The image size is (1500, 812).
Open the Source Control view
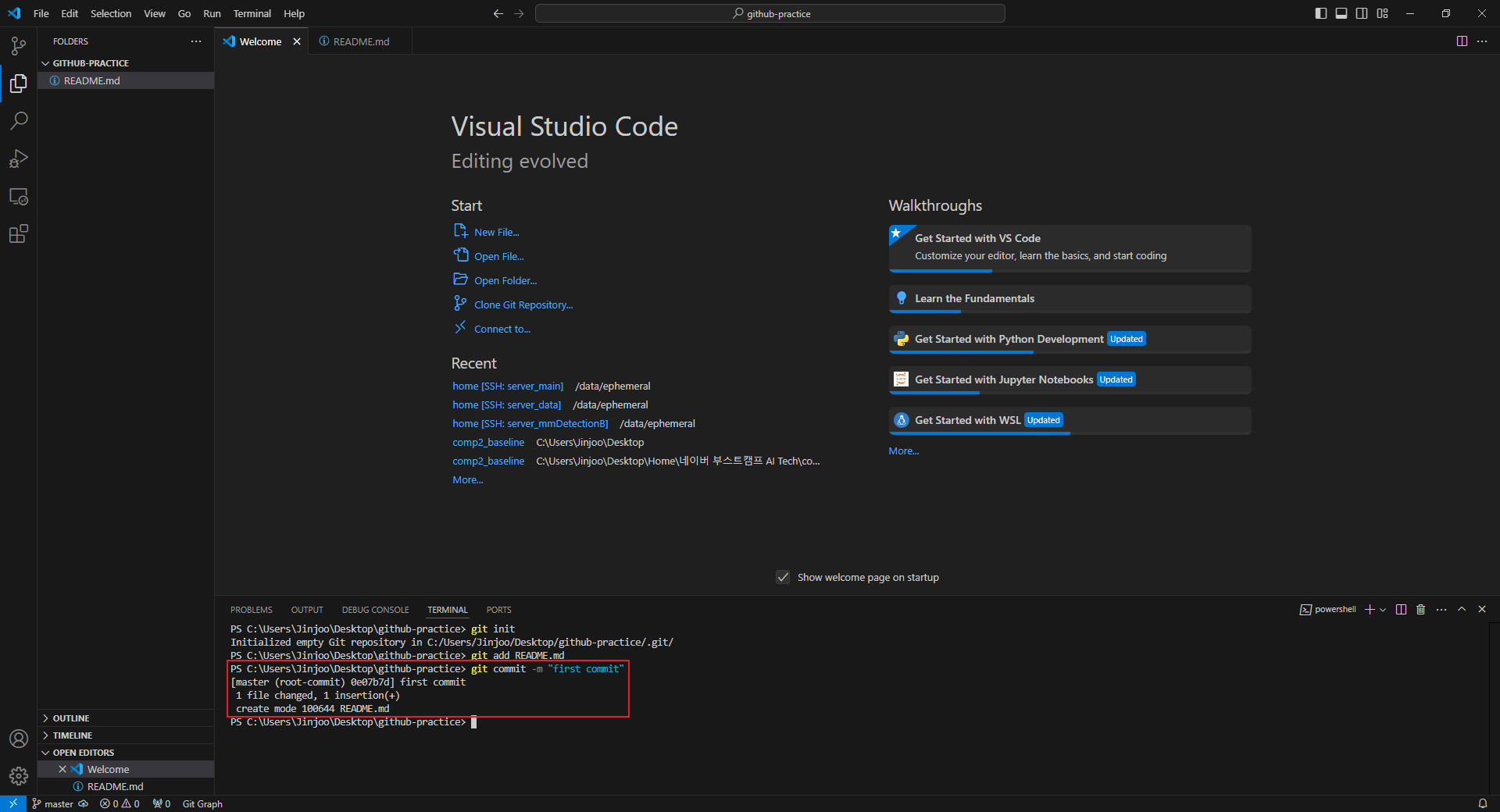(x=19, y=46)
